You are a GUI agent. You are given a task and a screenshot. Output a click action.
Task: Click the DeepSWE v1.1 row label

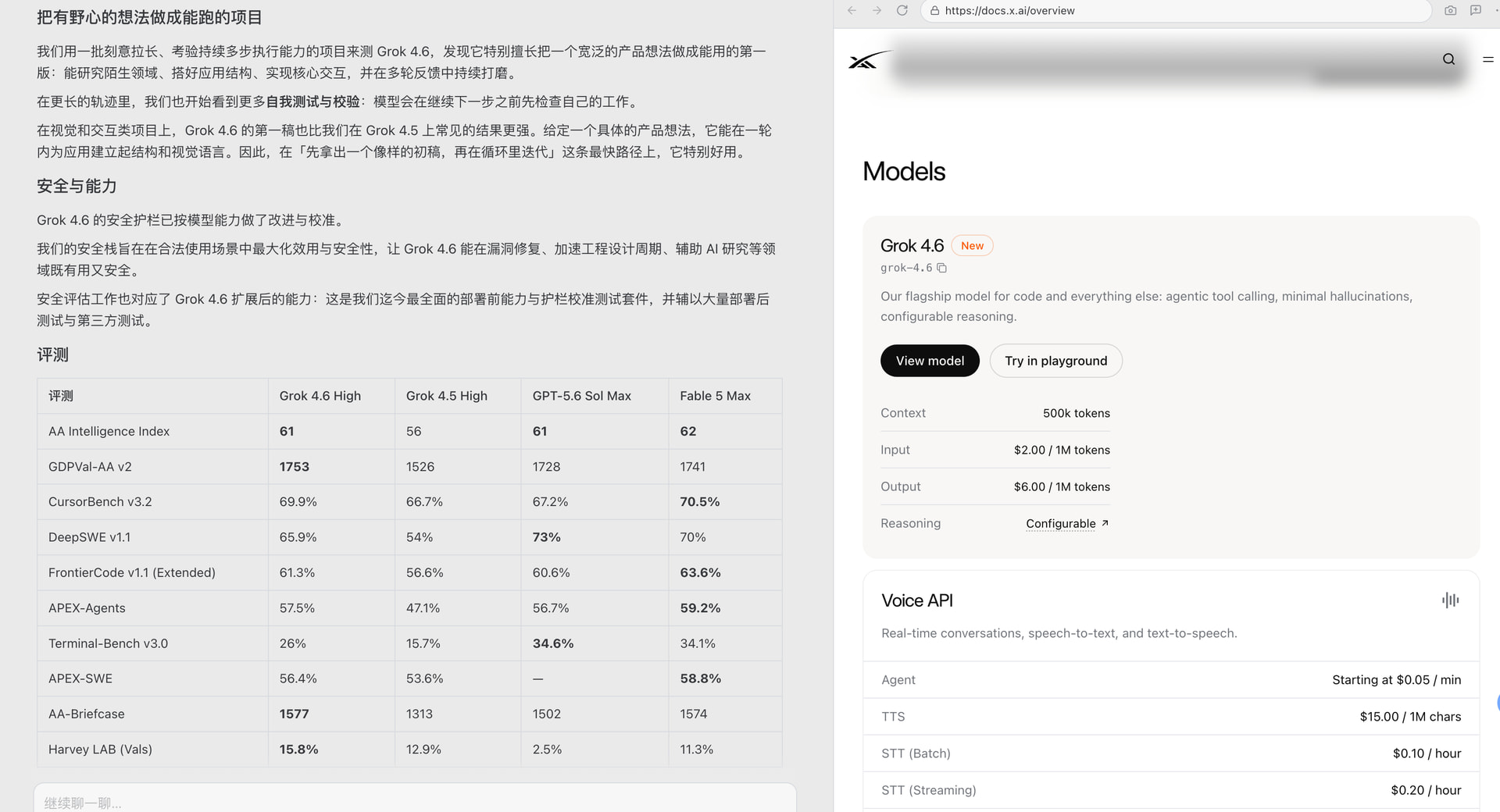89,537
